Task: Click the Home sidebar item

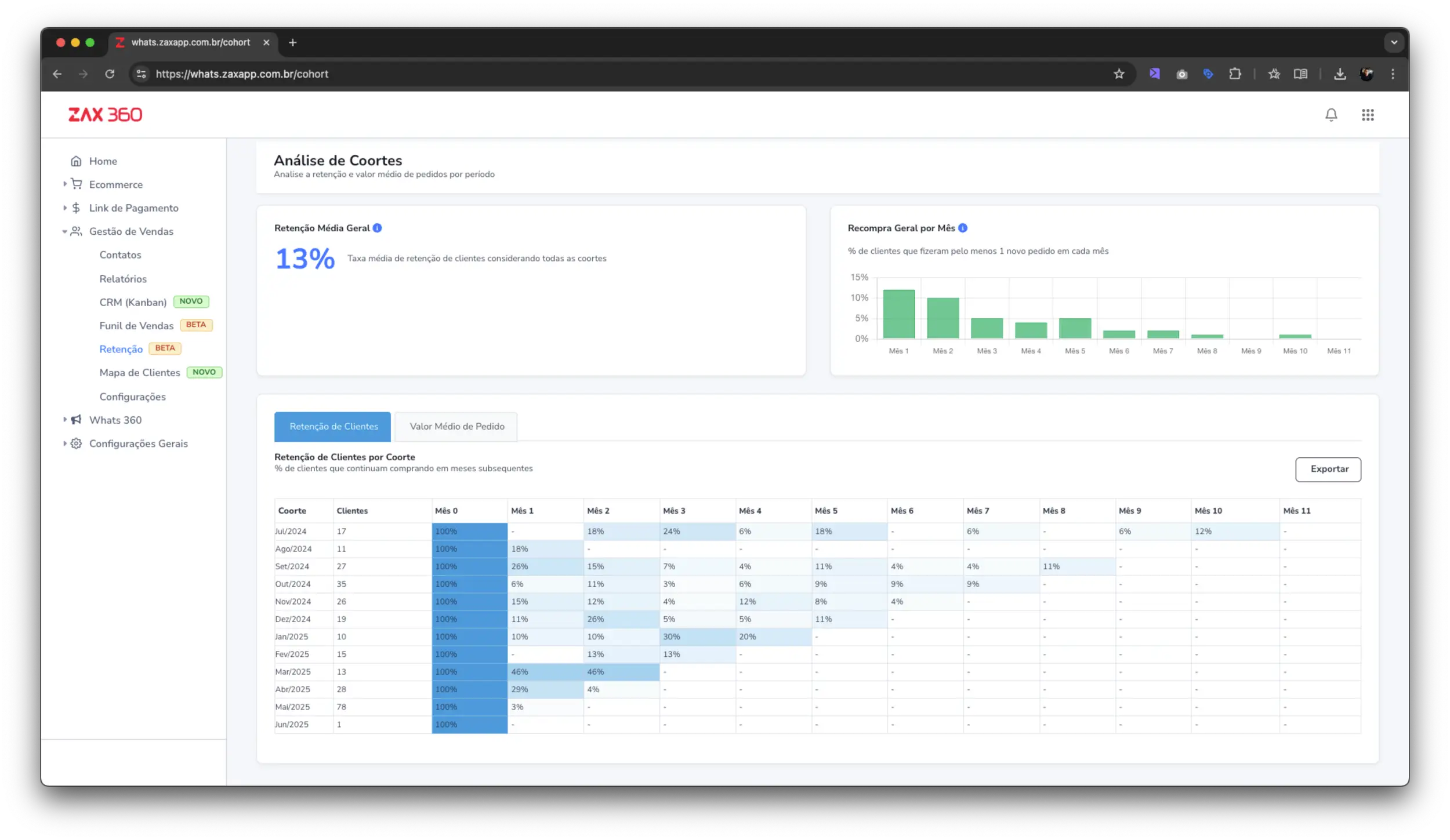Action: tap(103, 161)
